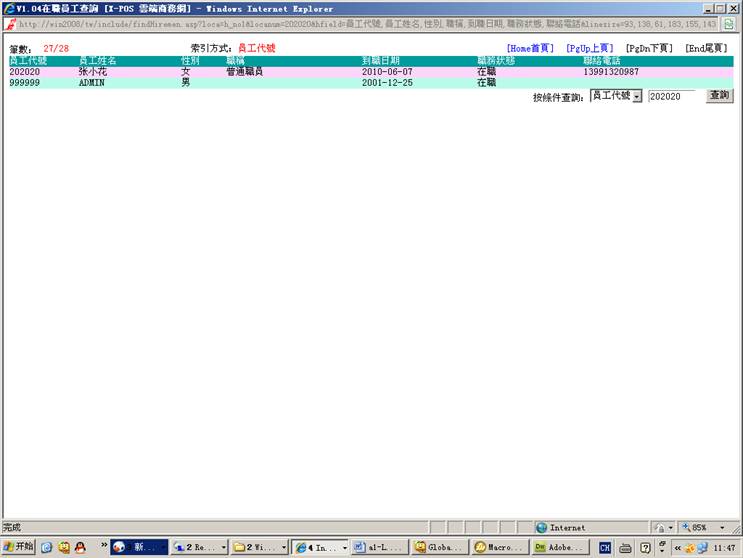The width and height of the screenshot is (743, 558).
Task: Click the compatibility icon beside the address bar
Action: [x=731, y=23]
